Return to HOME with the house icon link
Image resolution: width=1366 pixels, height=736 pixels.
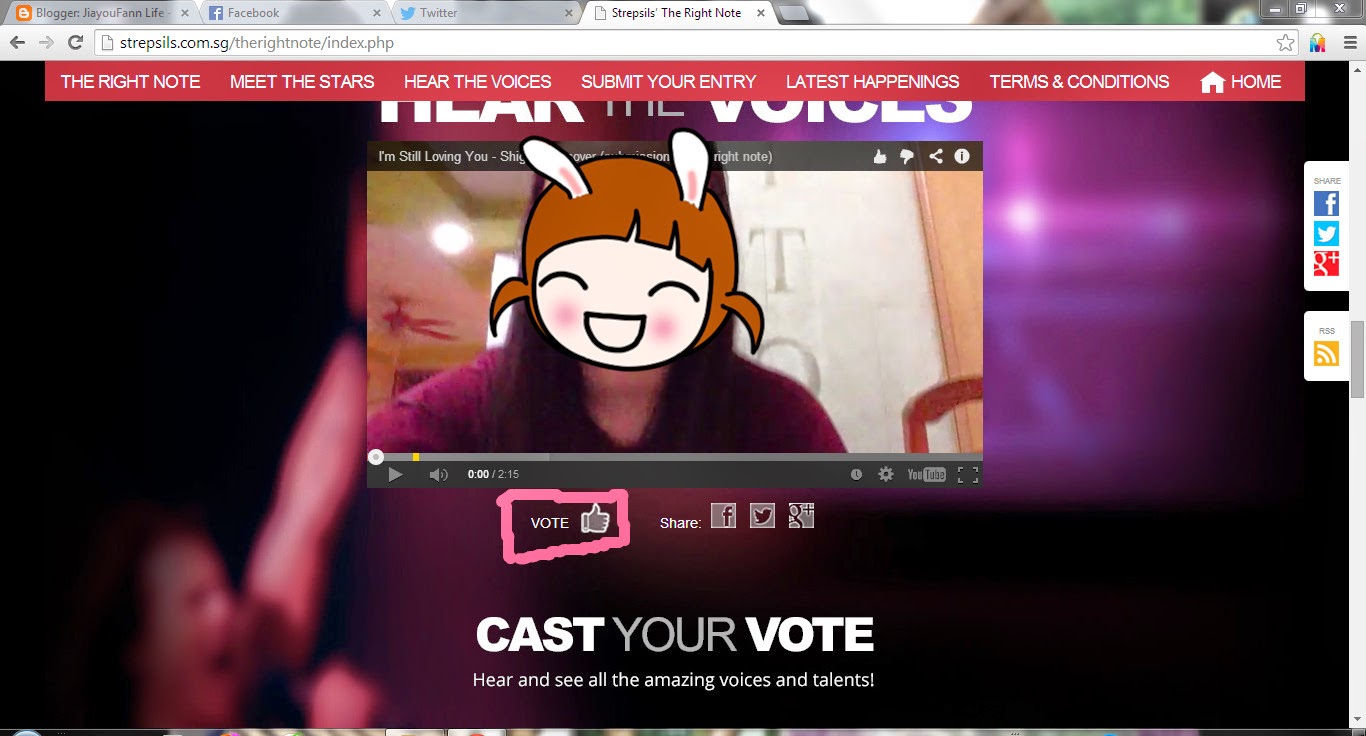pos(1241,82)
